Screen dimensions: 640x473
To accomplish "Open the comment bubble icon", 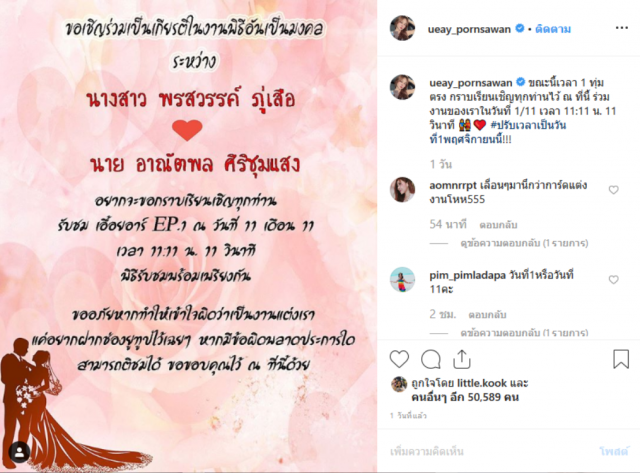I will (x=431, y=359).
